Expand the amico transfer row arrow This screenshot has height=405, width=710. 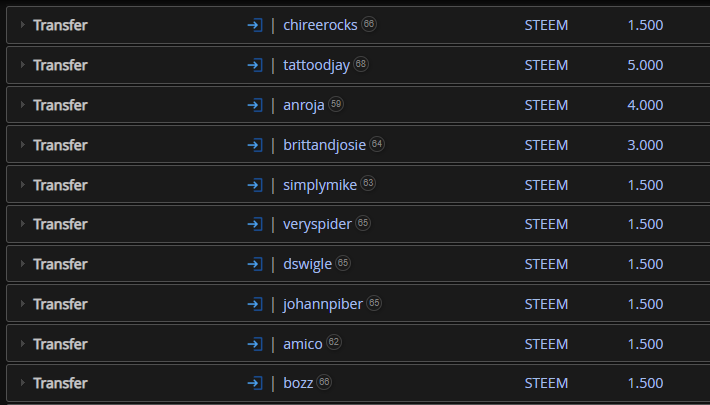point(23,343)
